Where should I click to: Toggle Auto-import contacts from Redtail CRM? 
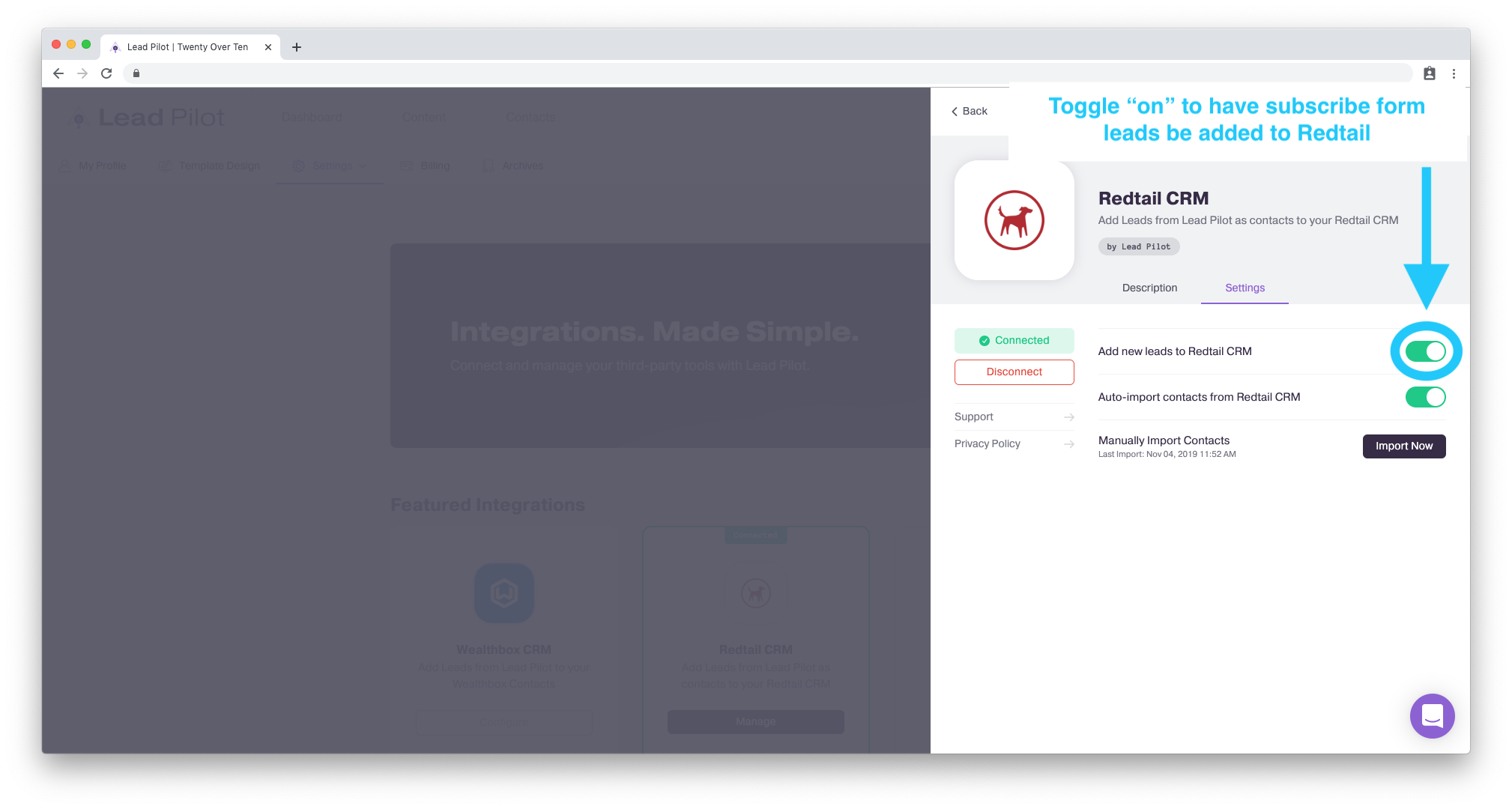pos(1425,397)
